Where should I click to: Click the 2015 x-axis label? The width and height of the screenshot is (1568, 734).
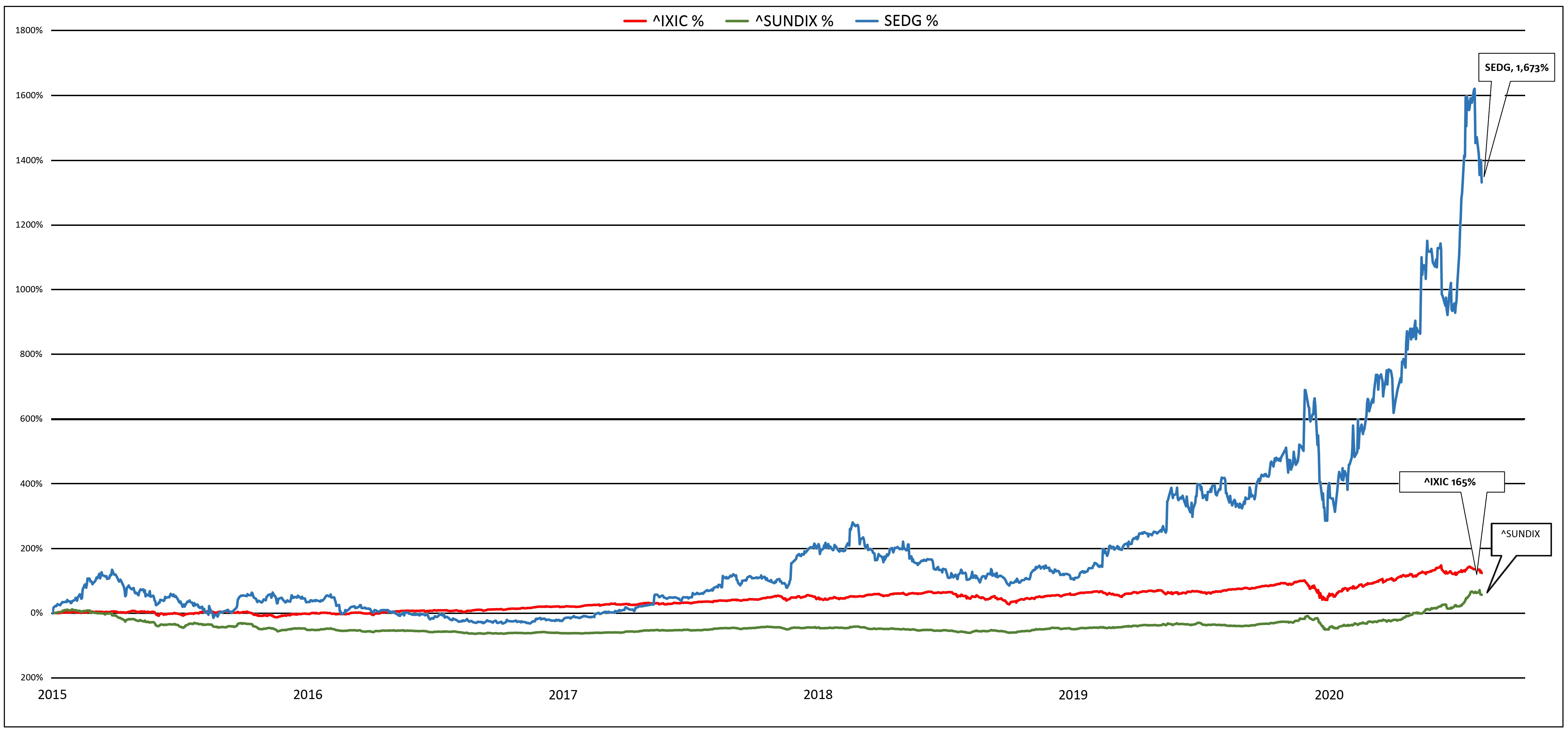coord(52,695)
